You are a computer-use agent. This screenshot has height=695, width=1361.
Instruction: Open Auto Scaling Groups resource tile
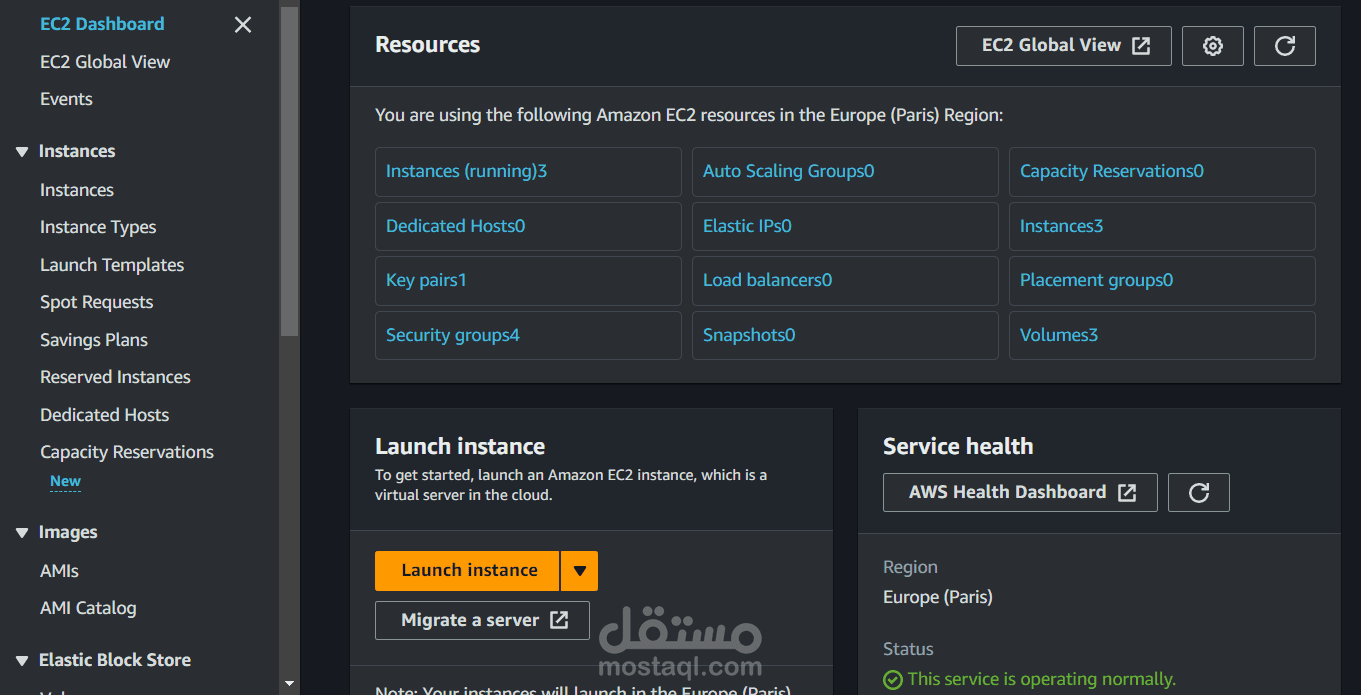(845, 172)
